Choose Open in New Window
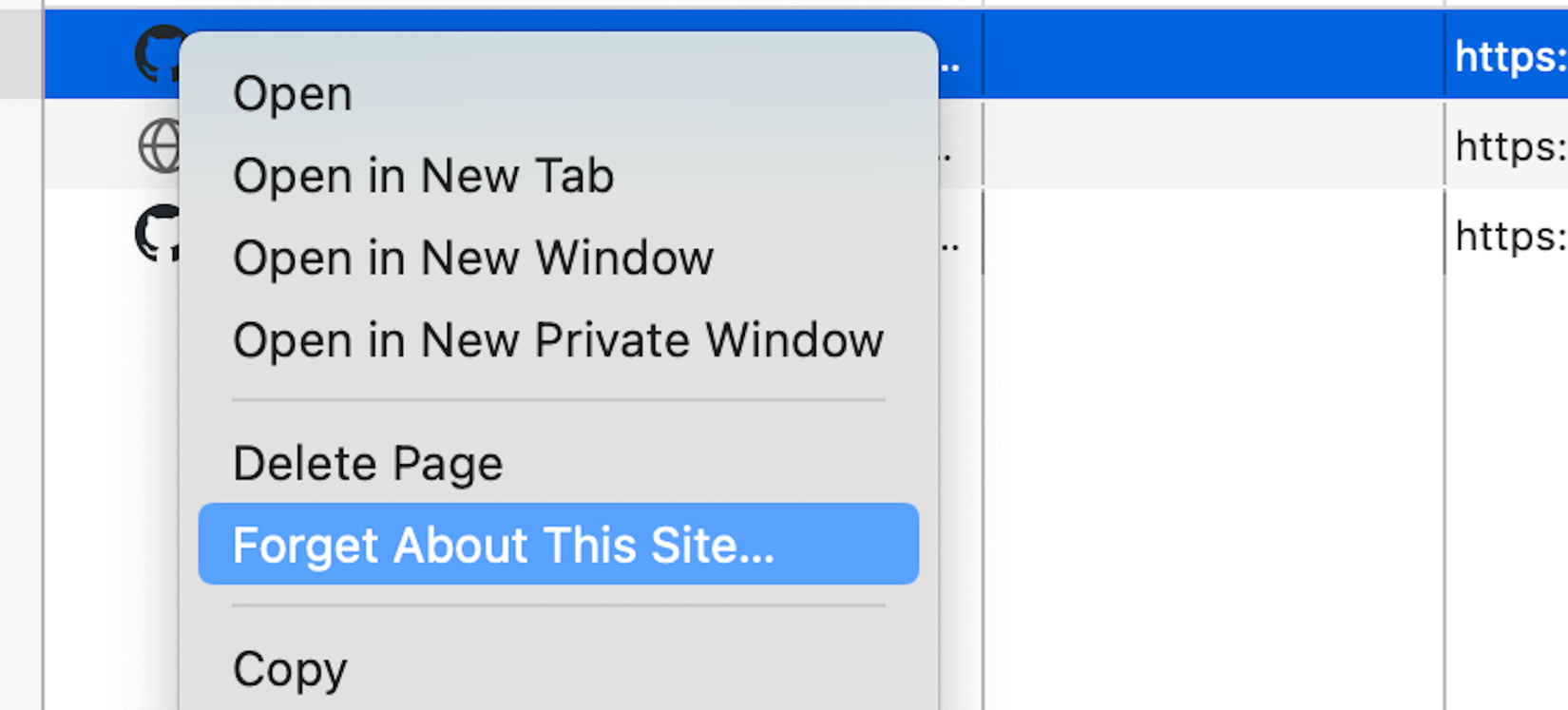 tap(473, 258)
